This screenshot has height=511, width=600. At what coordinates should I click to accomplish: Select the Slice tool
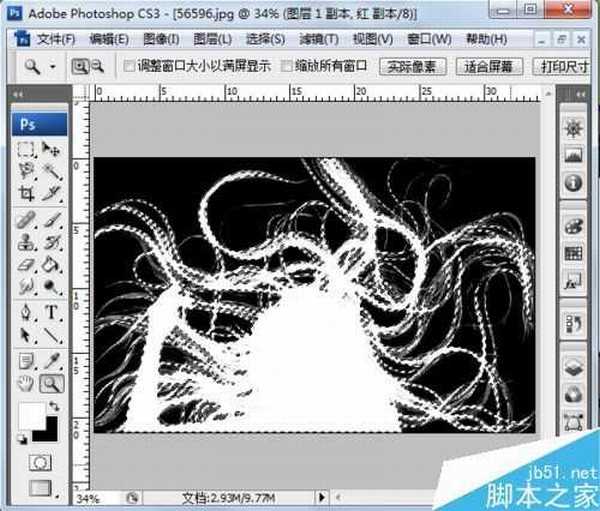pos(52,193)
